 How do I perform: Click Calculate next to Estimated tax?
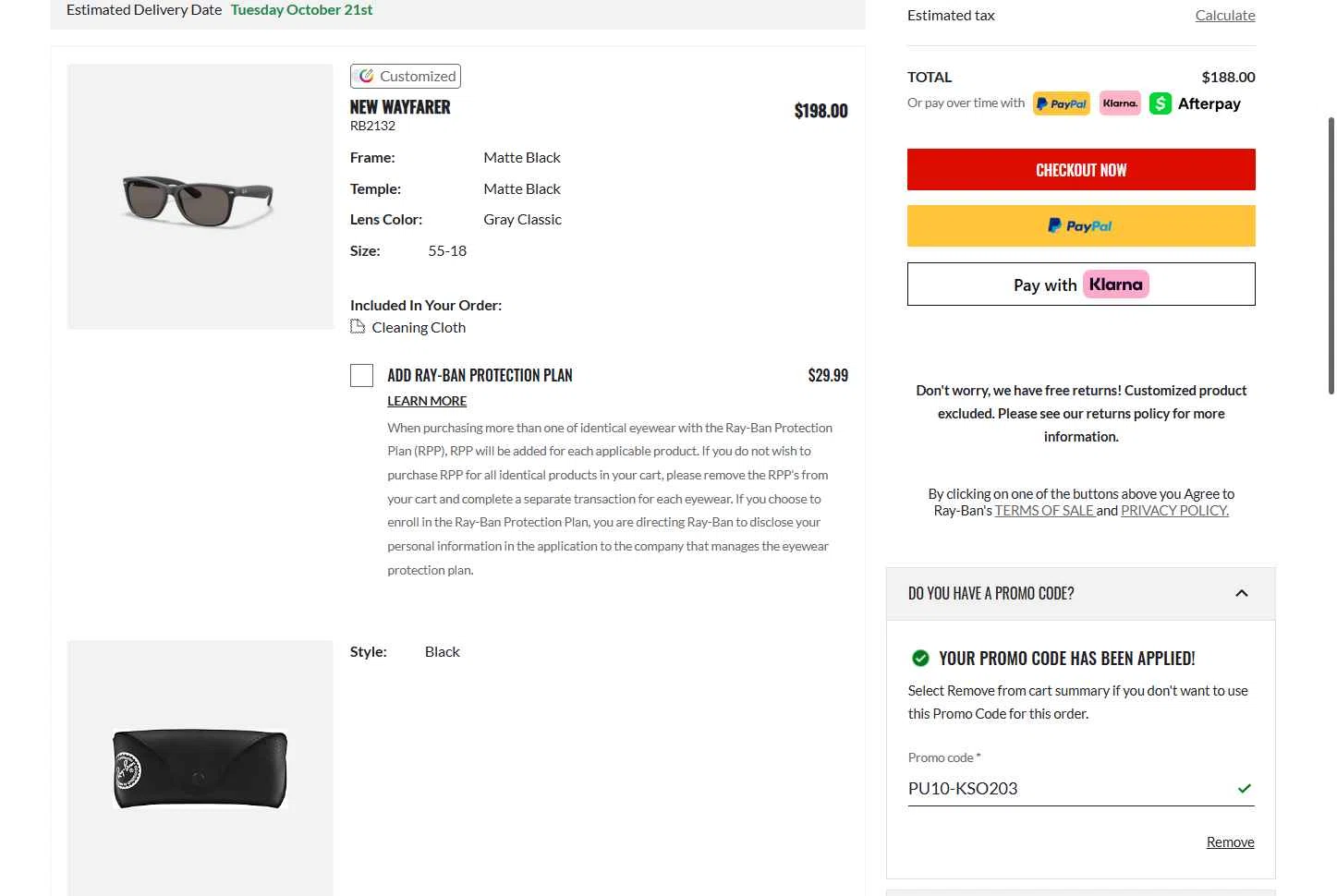tap(1224, 15)
